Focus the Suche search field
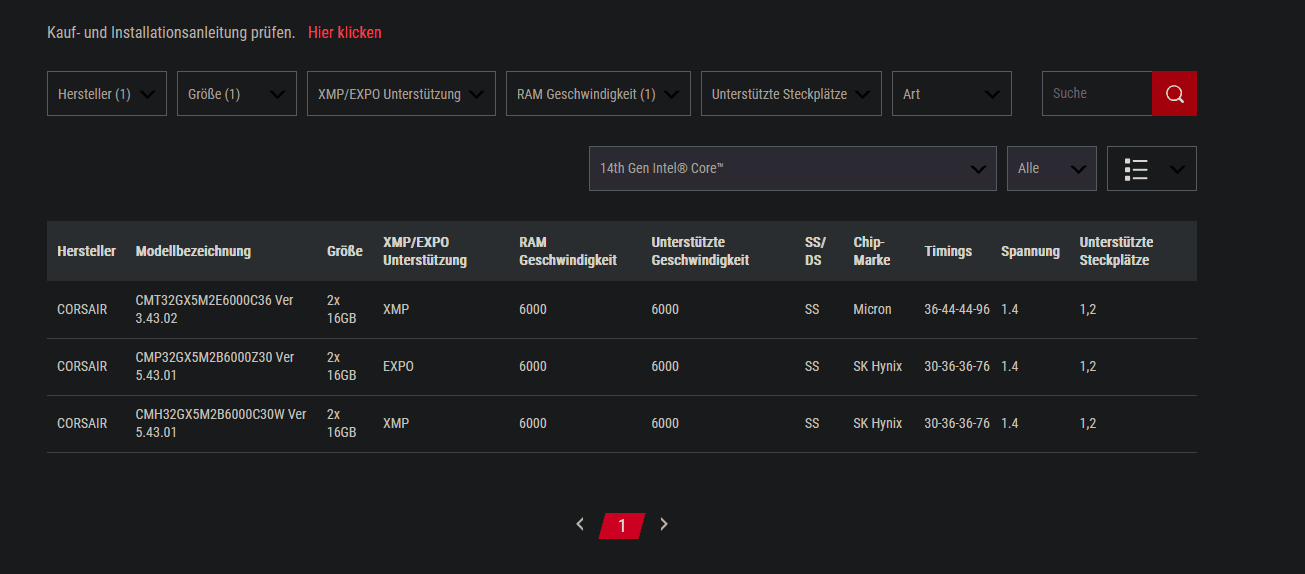Viewport: 1305px width, 574px height. point(1097,93)
